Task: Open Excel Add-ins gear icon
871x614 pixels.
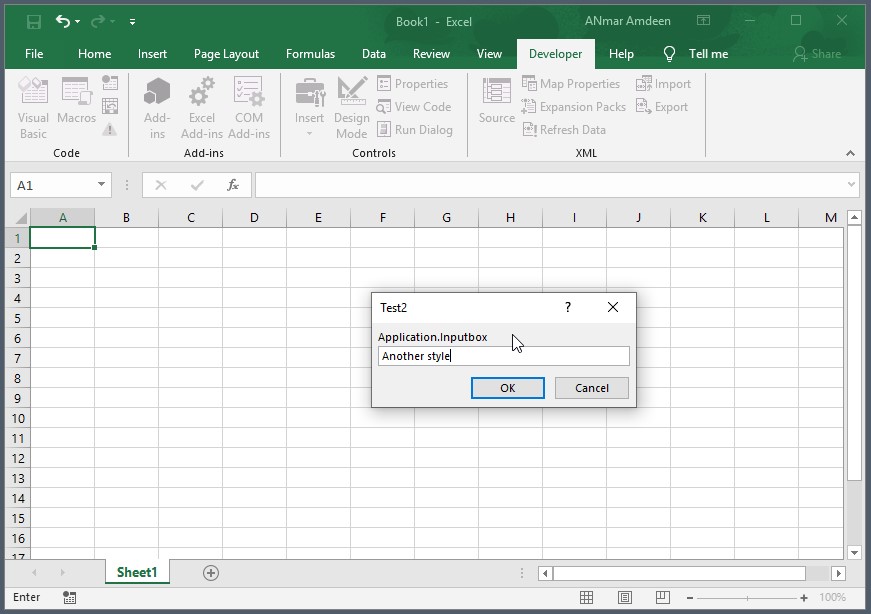Action: coord(202,108)
